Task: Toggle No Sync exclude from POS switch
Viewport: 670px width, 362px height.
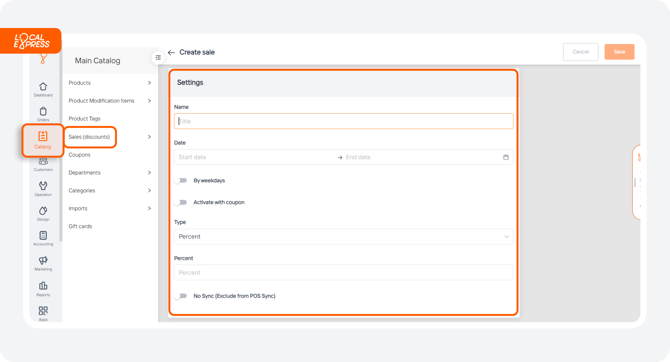Action: [181, 296]
